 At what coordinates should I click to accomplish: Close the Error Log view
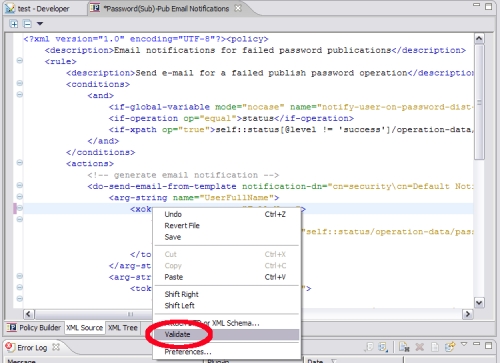point(56,347)
